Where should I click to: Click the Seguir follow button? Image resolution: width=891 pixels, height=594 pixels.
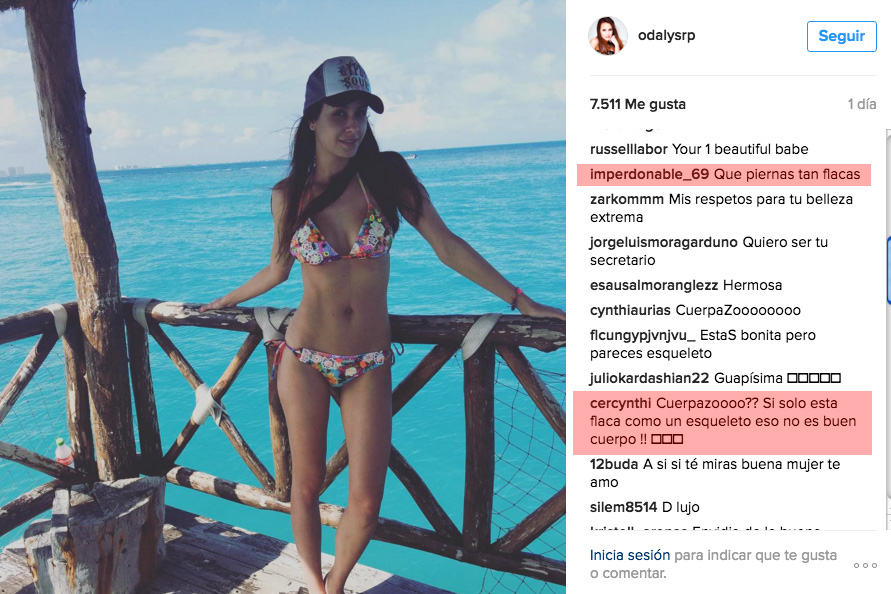842,36
